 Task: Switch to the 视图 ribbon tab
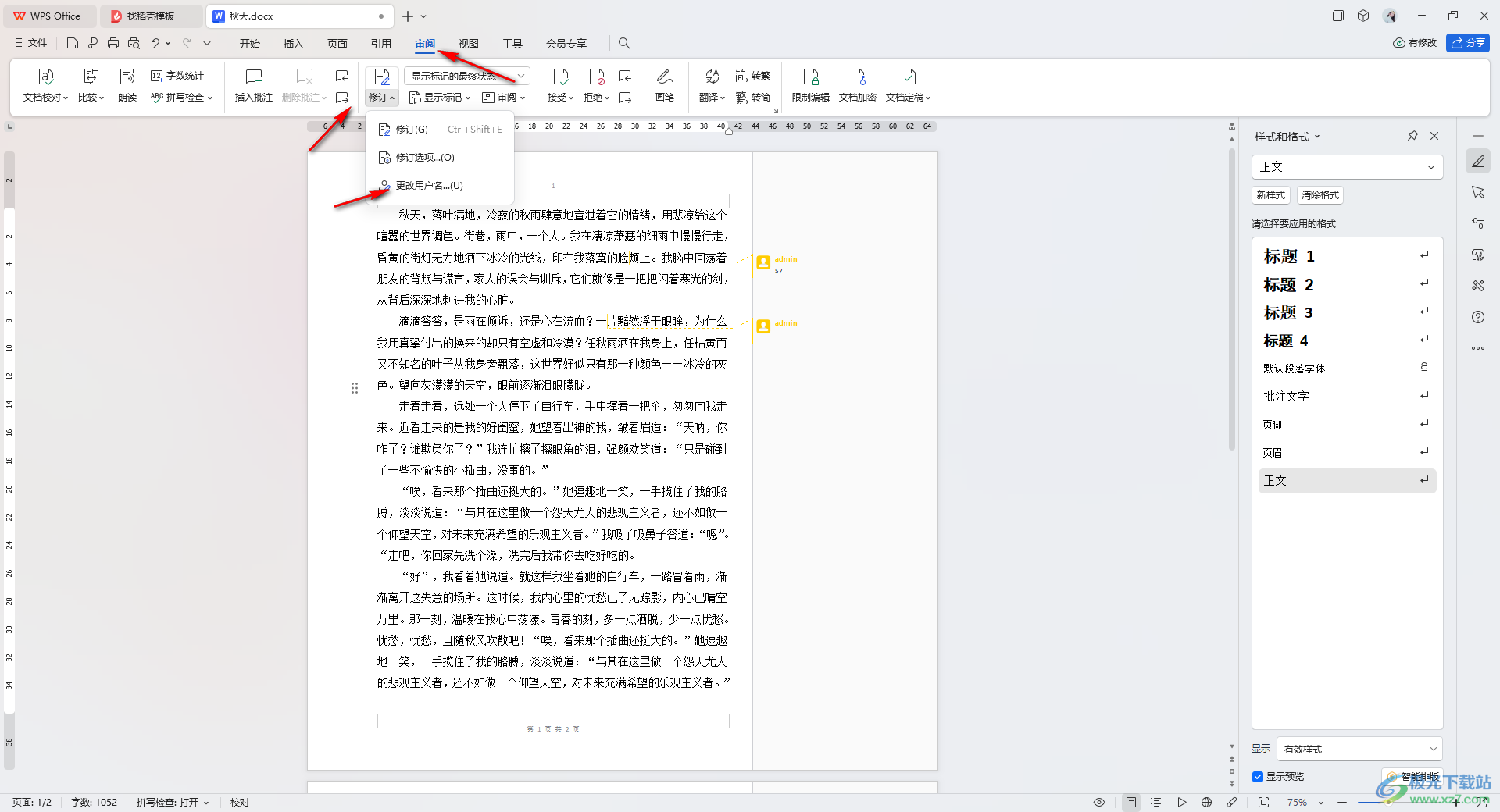tap(469, 44)
